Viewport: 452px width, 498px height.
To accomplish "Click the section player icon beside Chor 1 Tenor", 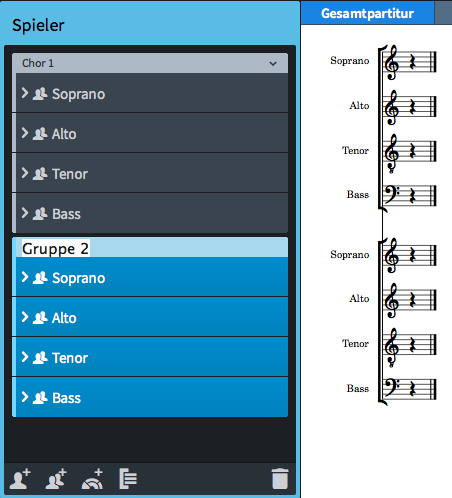I will 40,174.
